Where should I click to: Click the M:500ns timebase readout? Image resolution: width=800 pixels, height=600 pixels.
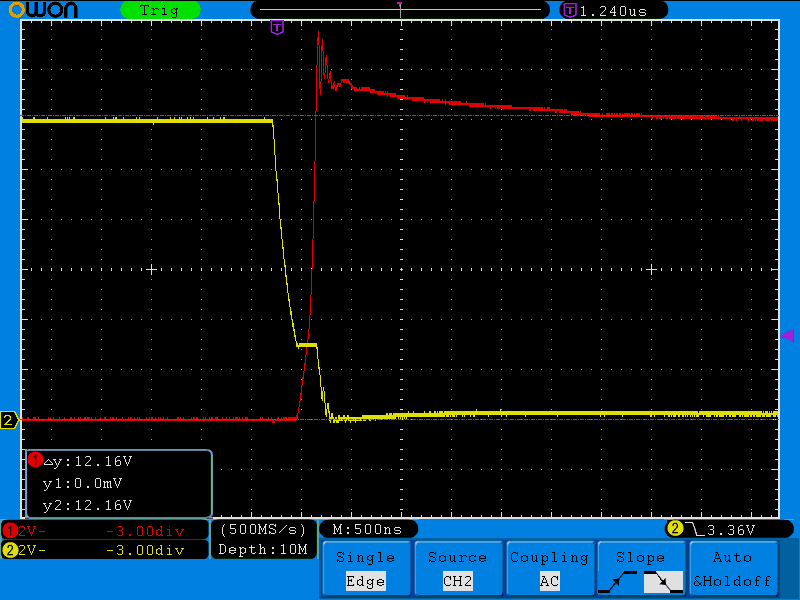point(367,530)
